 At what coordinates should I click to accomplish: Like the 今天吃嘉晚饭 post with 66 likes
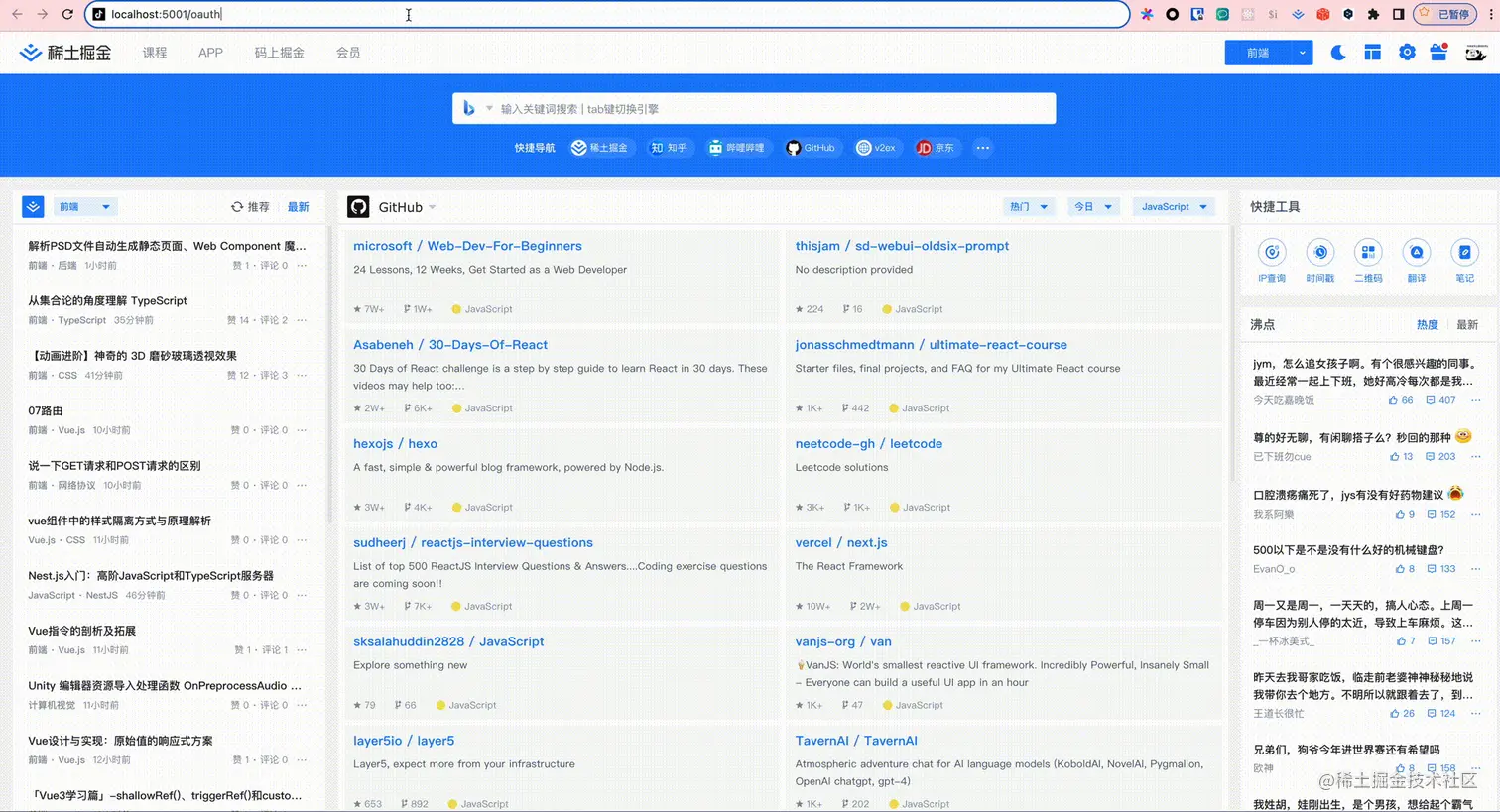pos(1401,400)
